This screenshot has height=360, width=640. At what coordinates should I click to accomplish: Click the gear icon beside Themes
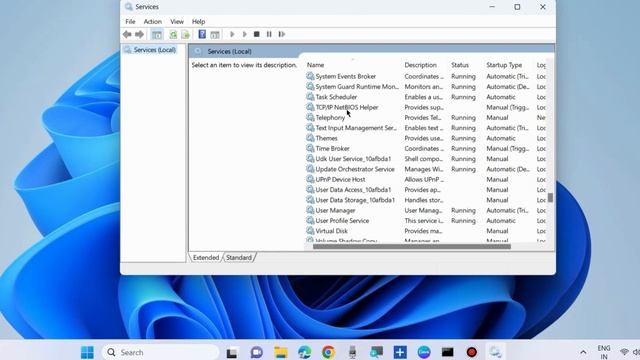(310, 138)
